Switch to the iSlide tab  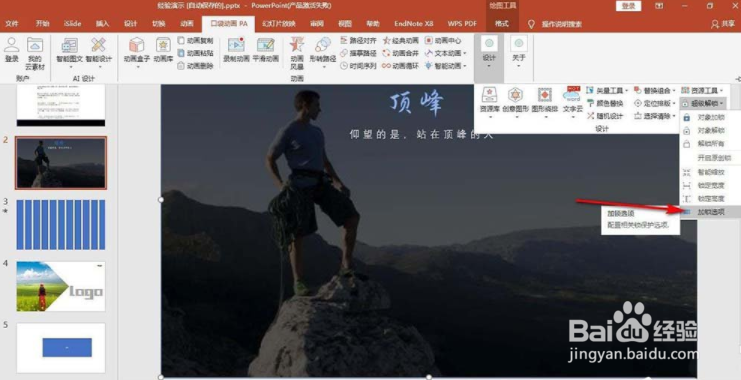72,24
